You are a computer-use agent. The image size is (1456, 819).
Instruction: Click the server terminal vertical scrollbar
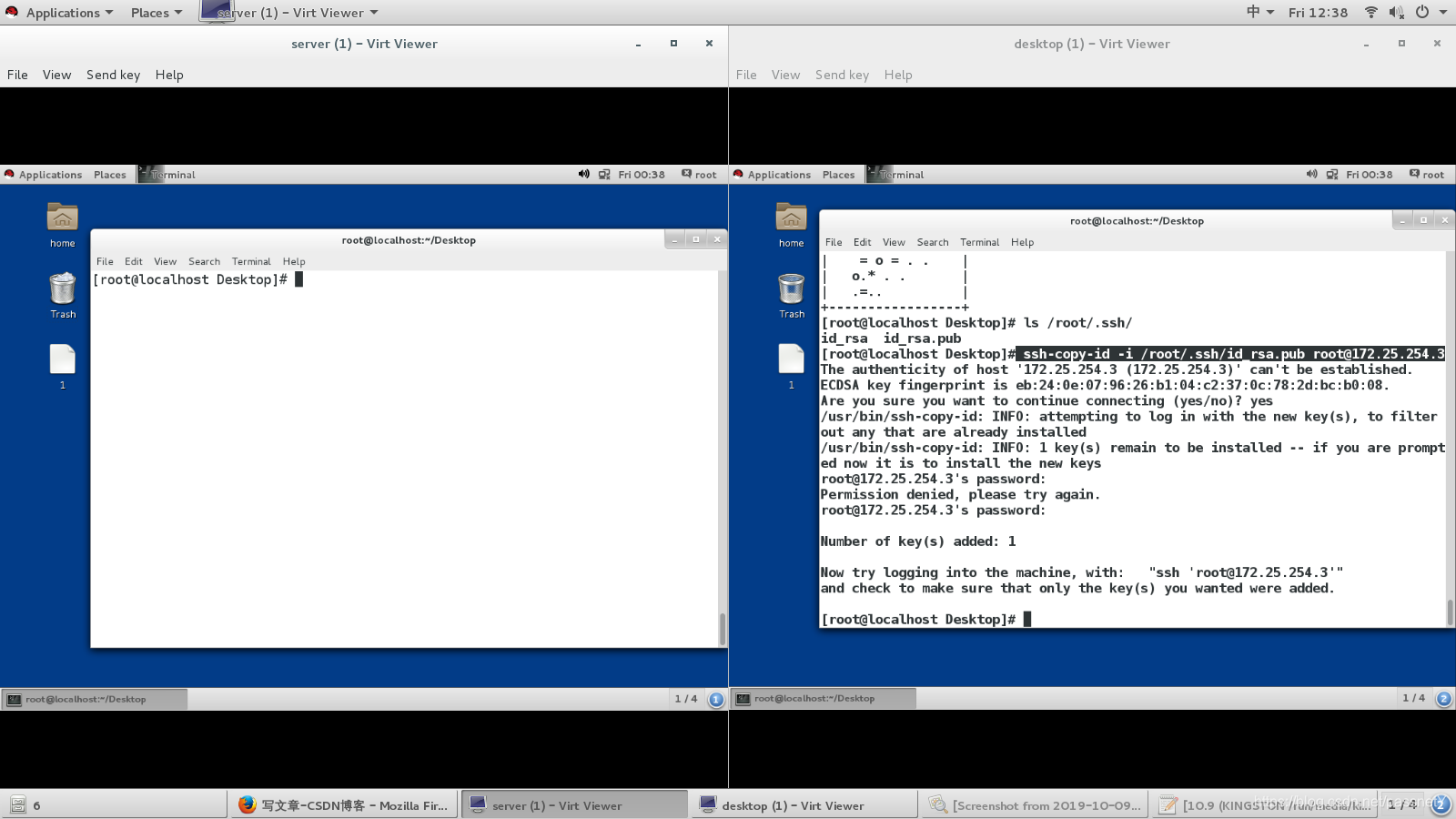click(x=723, y=628)
